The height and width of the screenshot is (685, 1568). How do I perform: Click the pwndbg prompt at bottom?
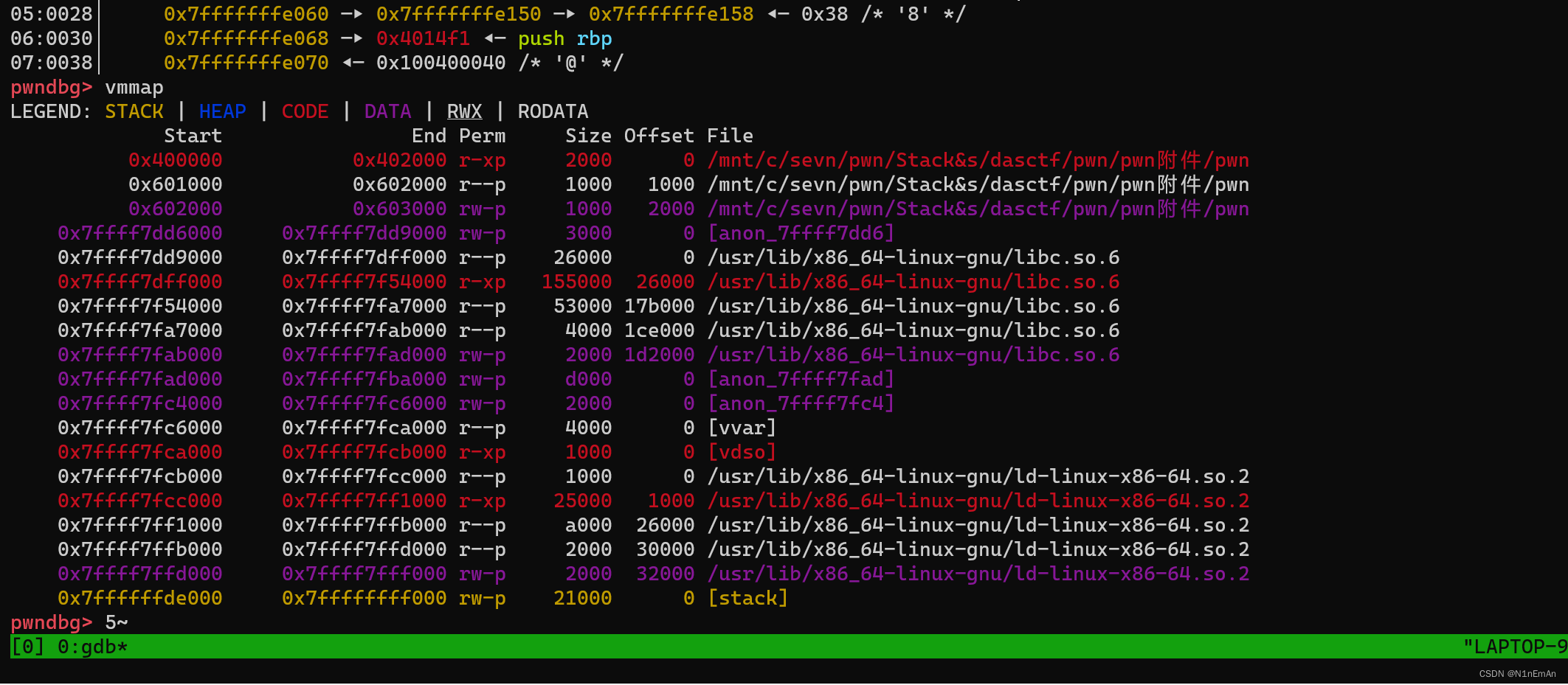click(x=52, y=622)
